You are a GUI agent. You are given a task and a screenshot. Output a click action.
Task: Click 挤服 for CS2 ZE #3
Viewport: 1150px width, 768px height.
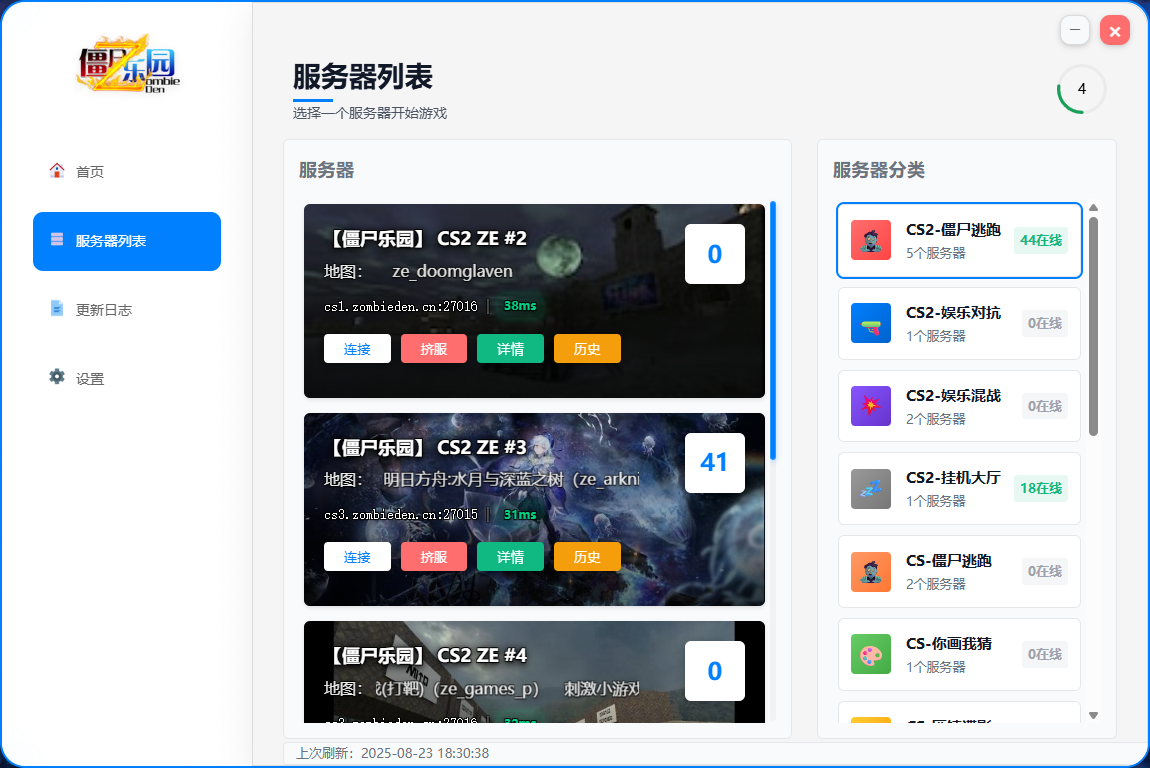point(433,557)
